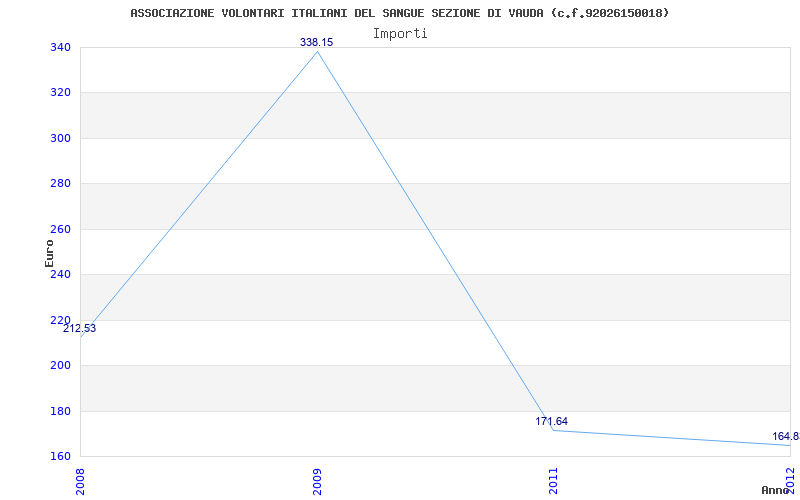Click the 2011 x-axis year label
Screen dimensions: 800x500
pos(554,482)
